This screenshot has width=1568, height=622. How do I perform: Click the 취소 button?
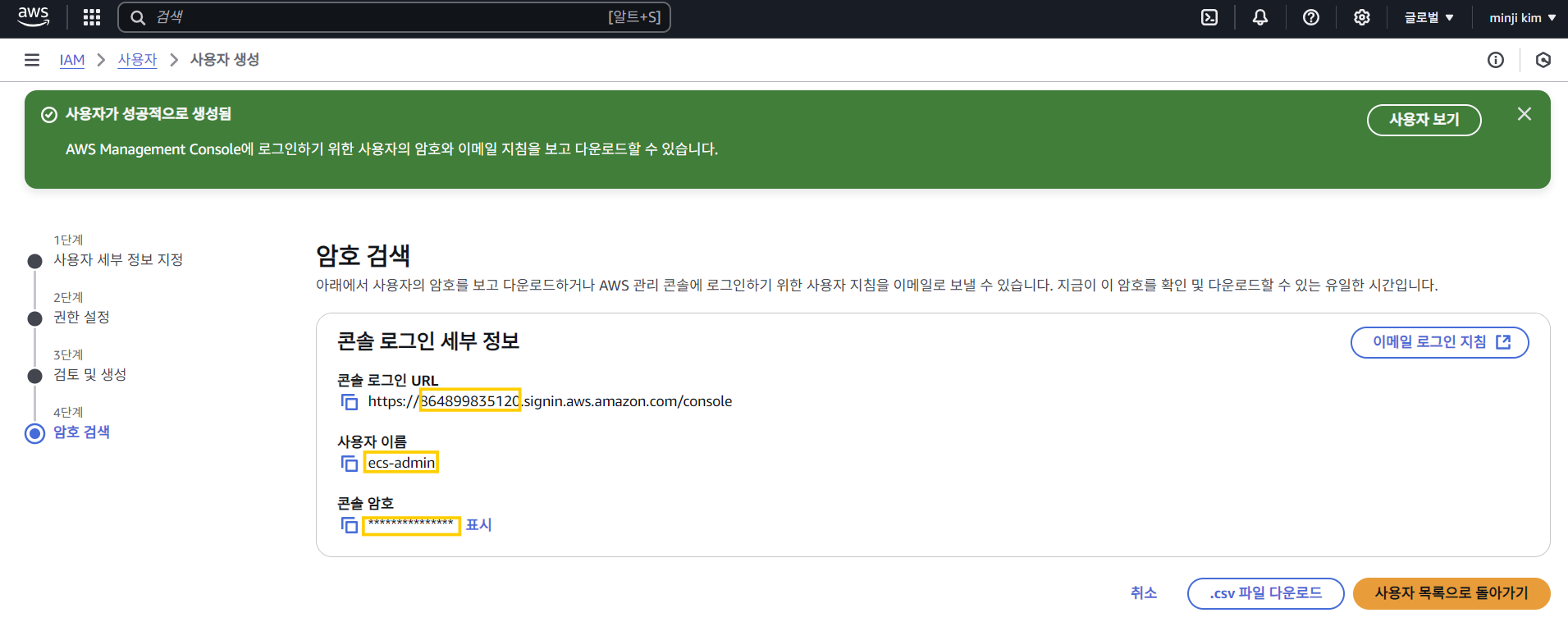[1143, 593]
